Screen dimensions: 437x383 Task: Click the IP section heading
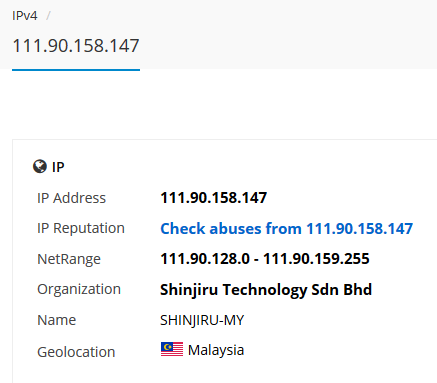pyautogui.click(x=58, y=167)
